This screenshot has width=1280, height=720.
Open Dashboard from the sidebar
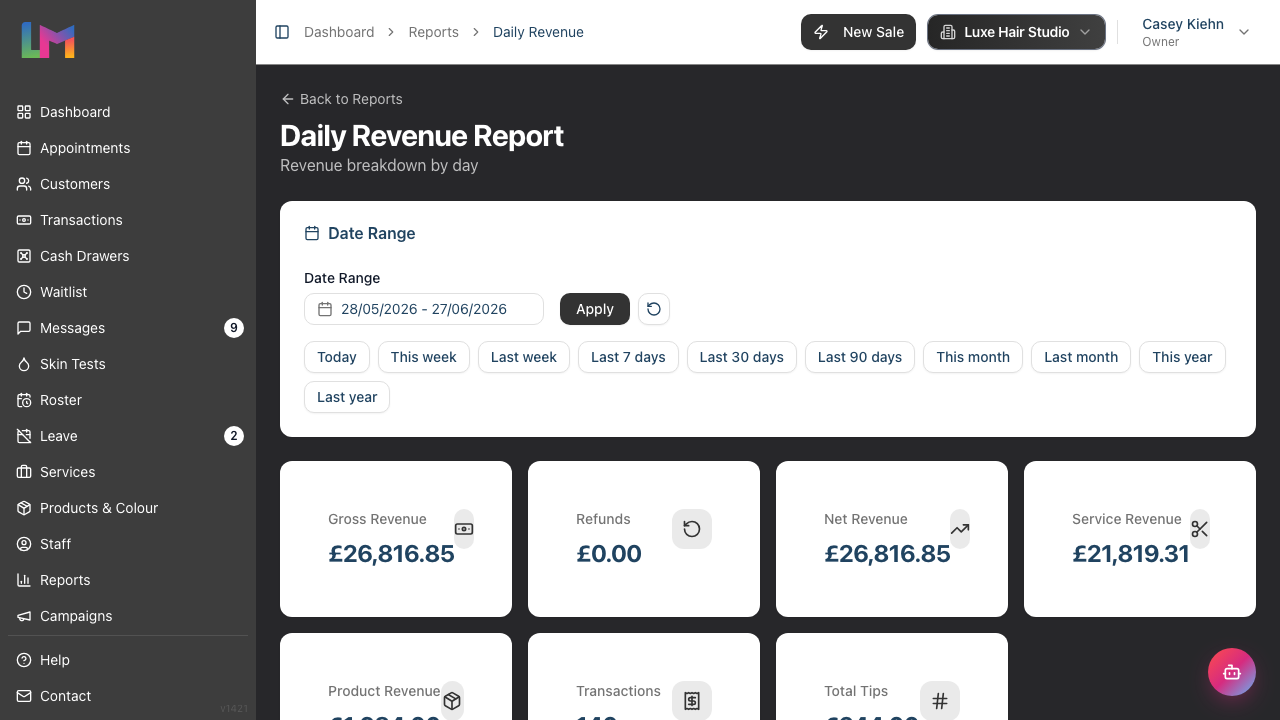pyautogui.click(x=128, y=112)
